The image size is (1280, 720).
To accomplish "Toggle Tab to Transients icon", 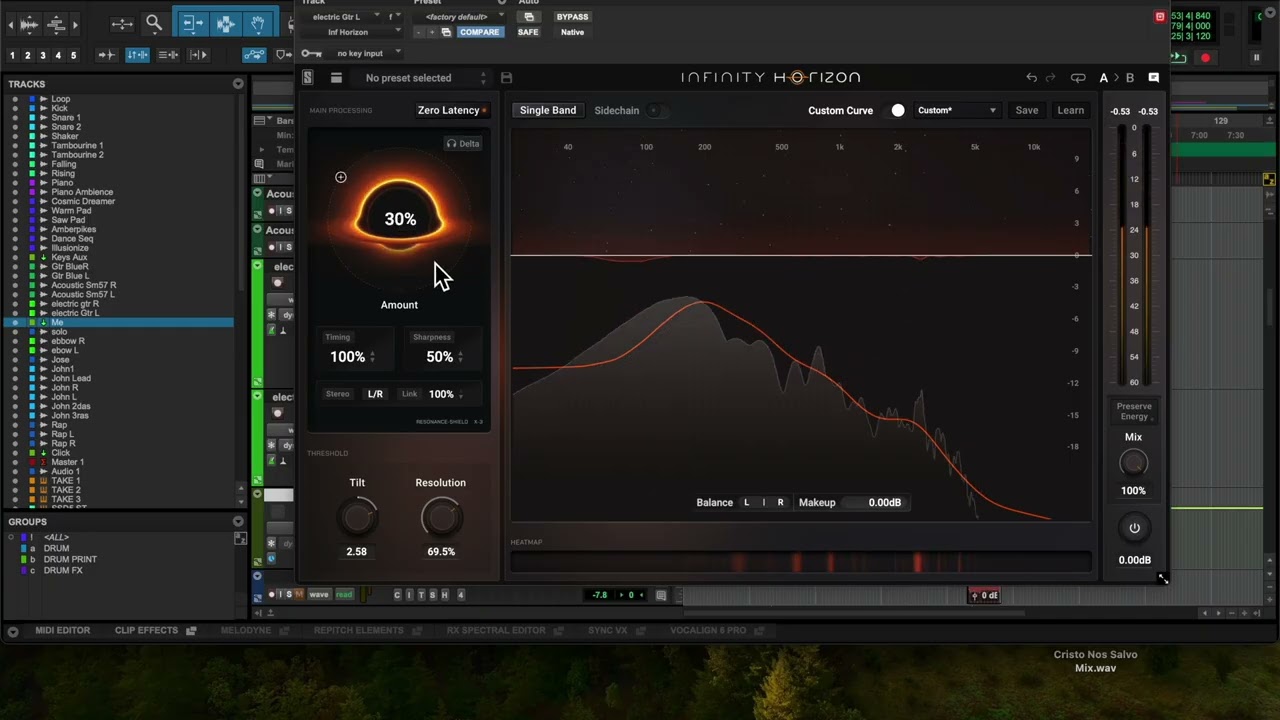I will (107, 55).
